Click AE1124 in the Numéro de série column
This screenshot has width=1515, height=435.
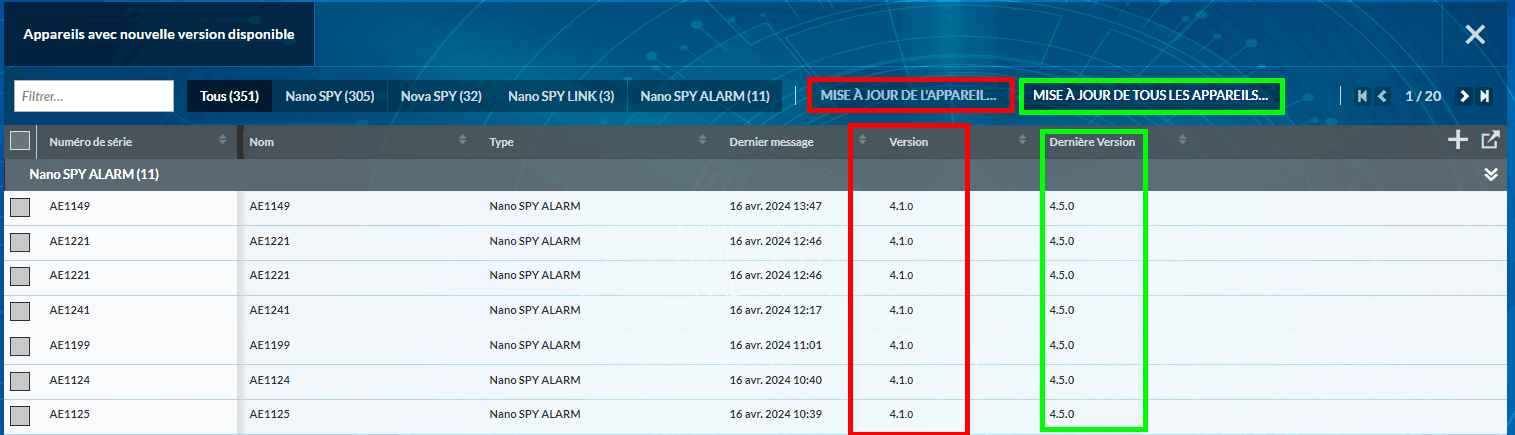(x=69, y=380)
